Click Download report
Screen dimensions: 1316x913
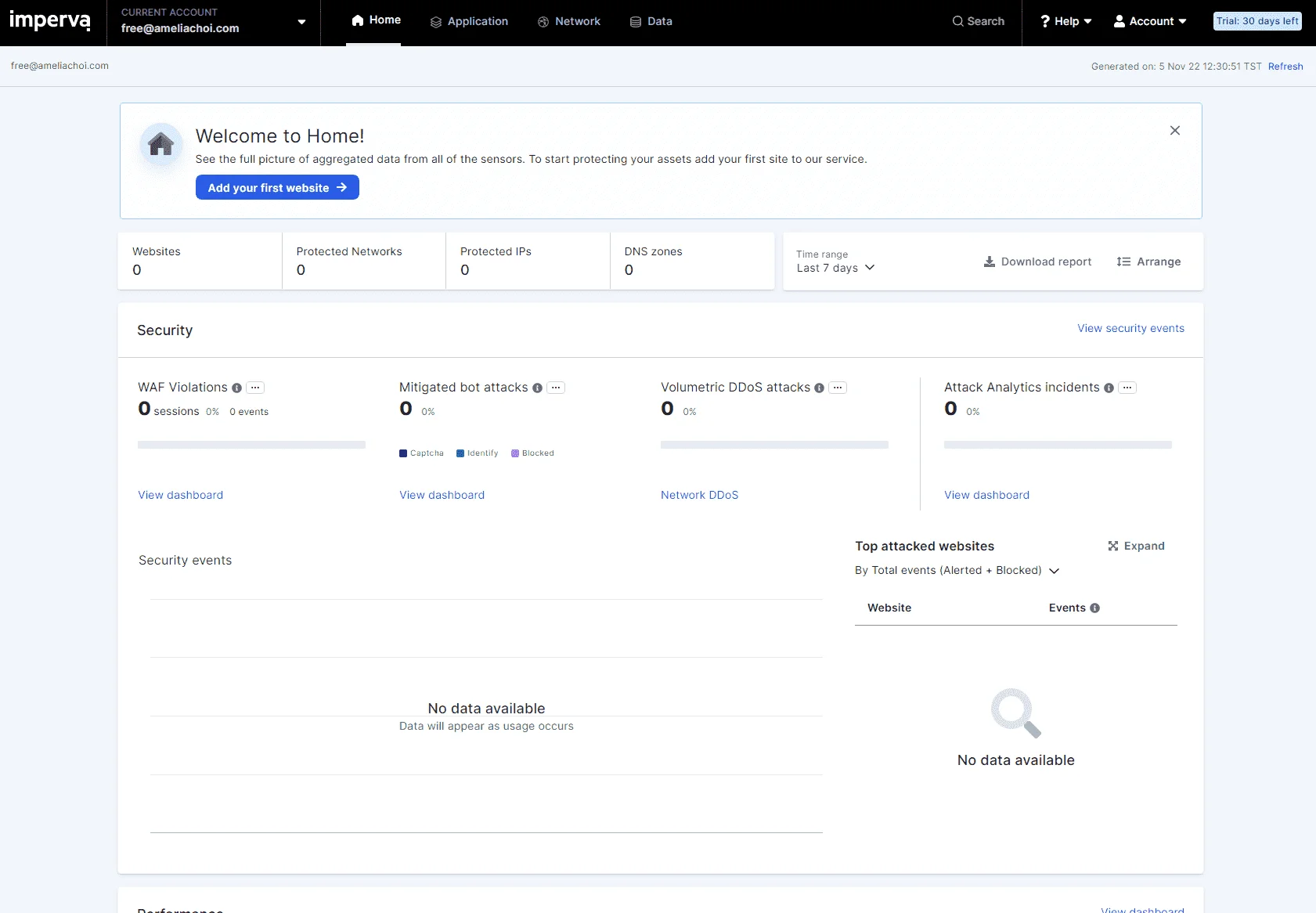(1037, 262)
